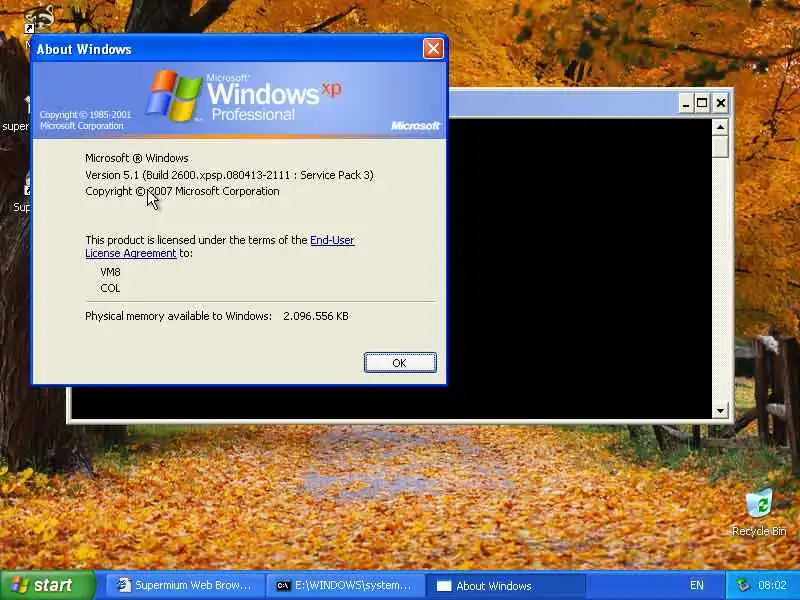The width and height of the screenshot is (800, 600).
Task: Click the command prompt icon on taskbar
Action: 283,585
